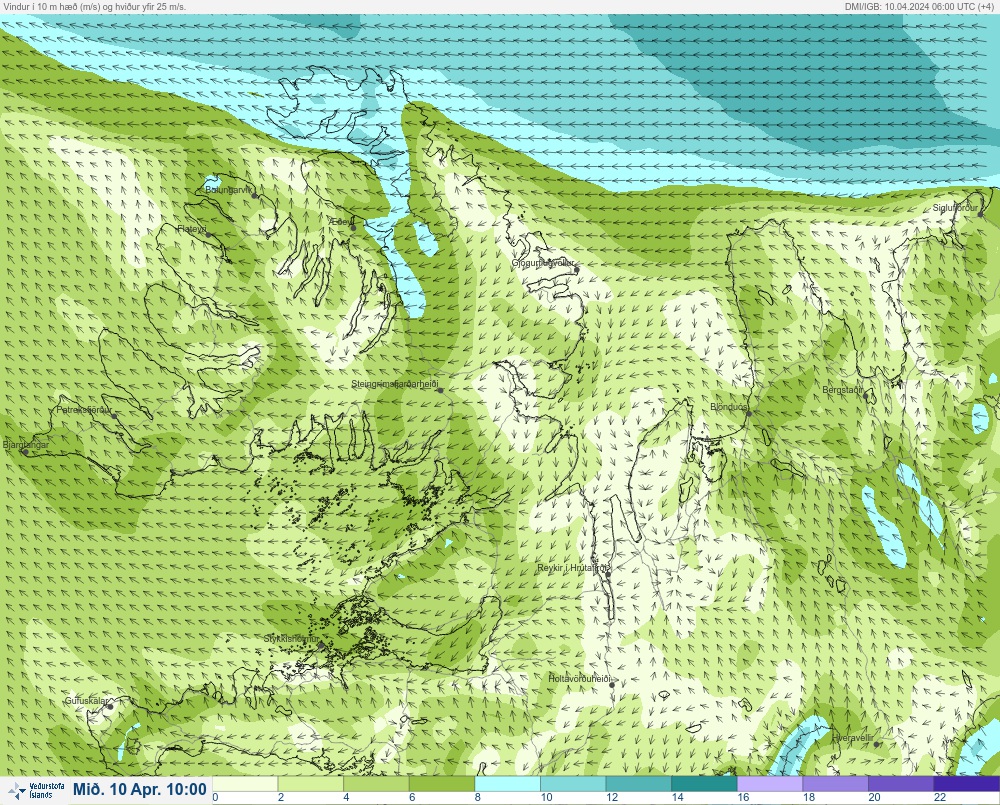Click the Stykkishólmur station label
The width and height of the screenshot is (1000, 805).
(x=291, y=639)
